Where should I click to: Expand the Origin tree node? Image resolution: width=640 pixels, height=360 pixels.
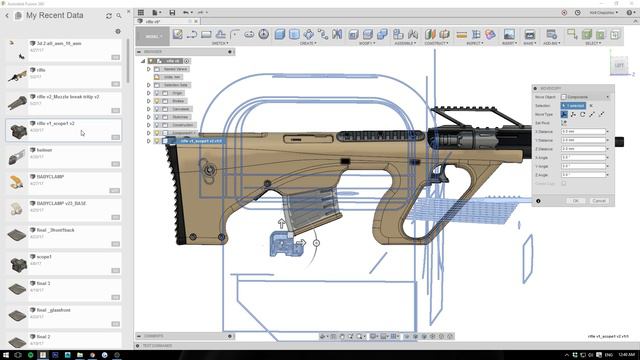point(149,93)
